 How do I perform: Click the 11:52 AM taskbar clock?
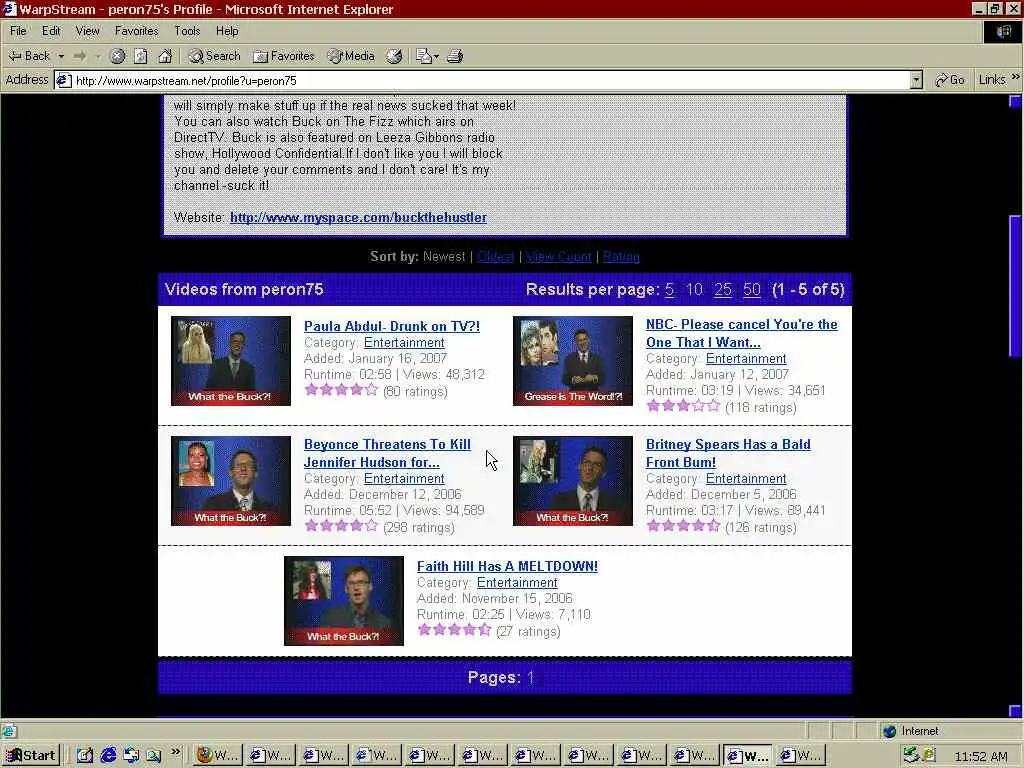(980, 756)
